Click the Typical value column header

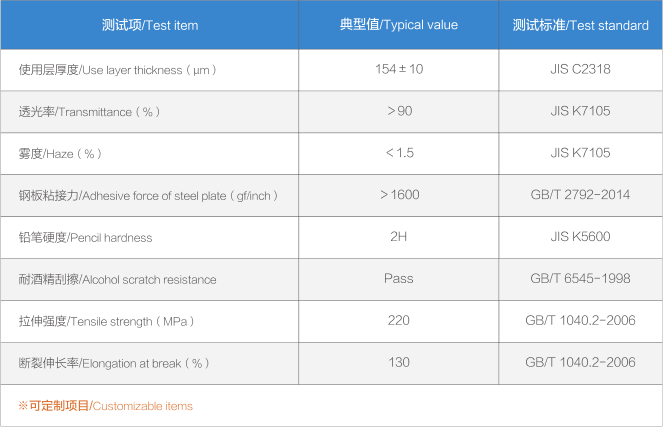coord(398,25)
